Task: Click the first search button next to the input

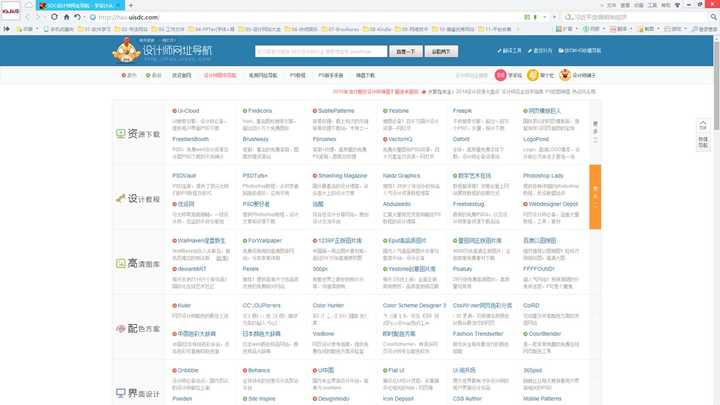Action: [x=405, y=51]
